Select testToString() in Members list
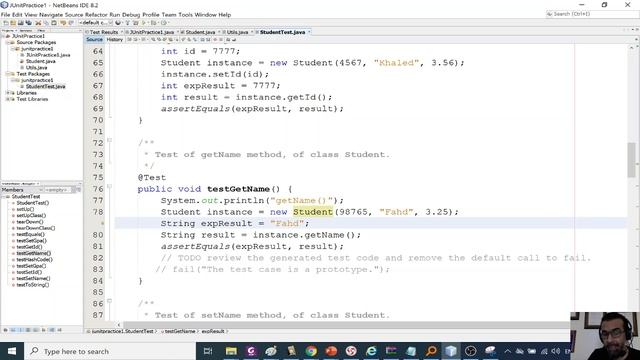 coord(33,285)
